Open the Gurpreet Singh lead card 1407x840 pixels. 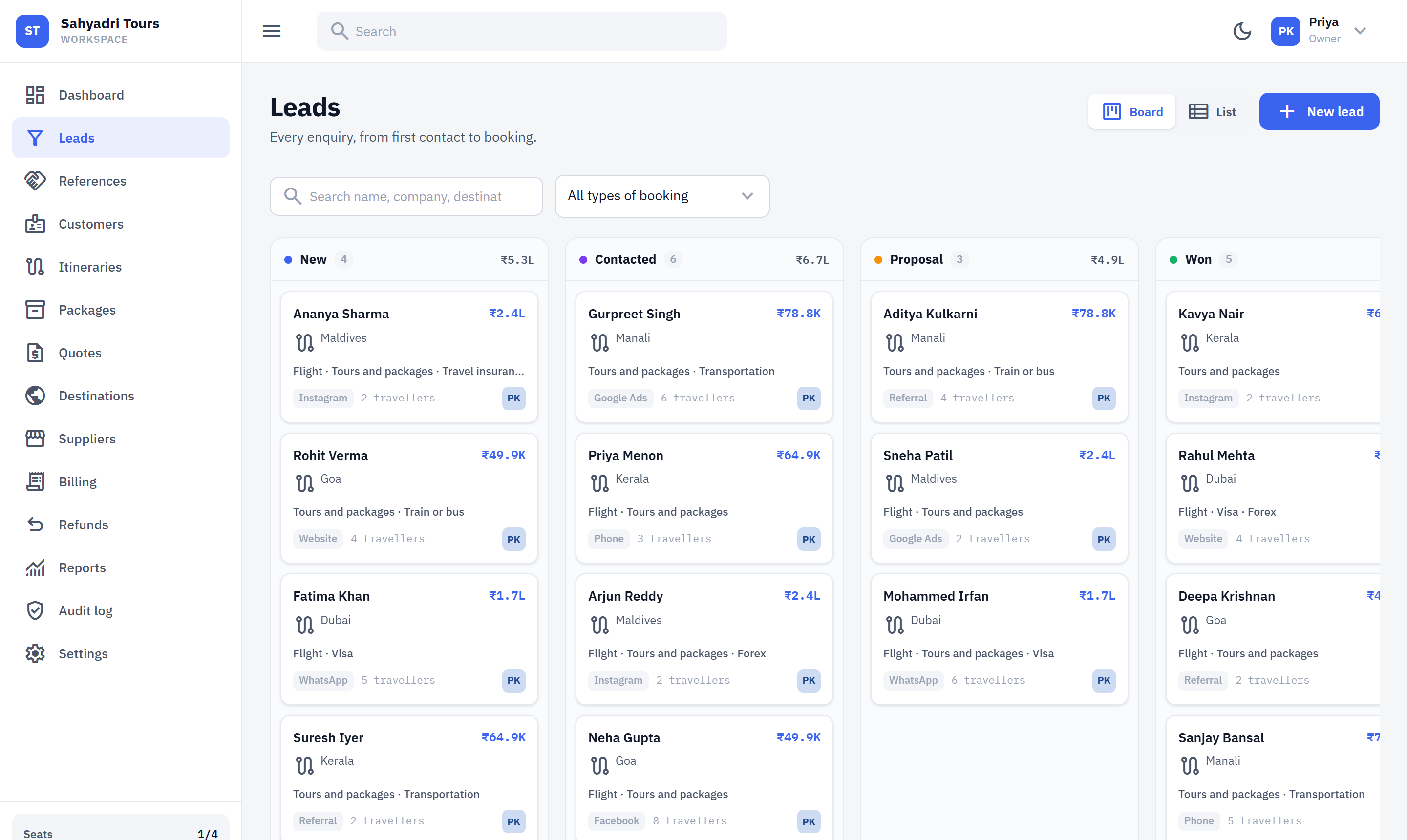pyautogui.click(x=704, y=357)
